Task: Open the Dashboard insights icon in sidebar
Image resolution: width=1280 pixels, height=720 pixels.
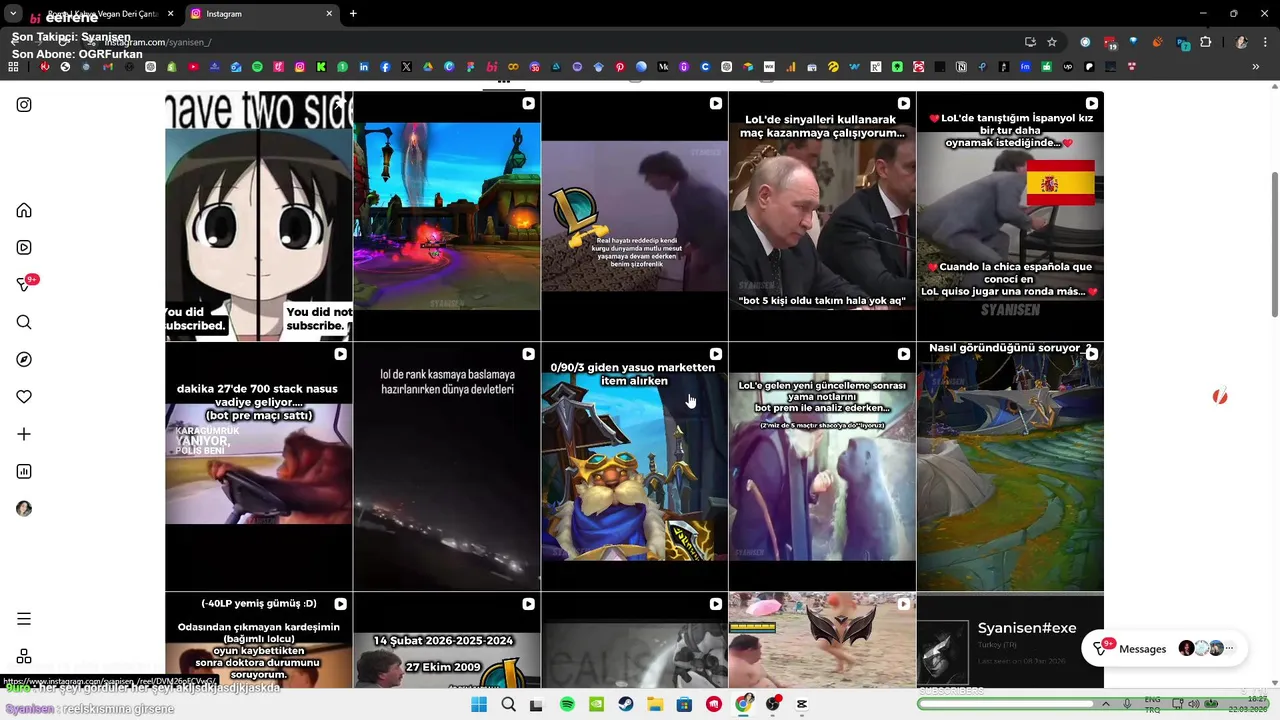Action: click(x=24, y=471)
